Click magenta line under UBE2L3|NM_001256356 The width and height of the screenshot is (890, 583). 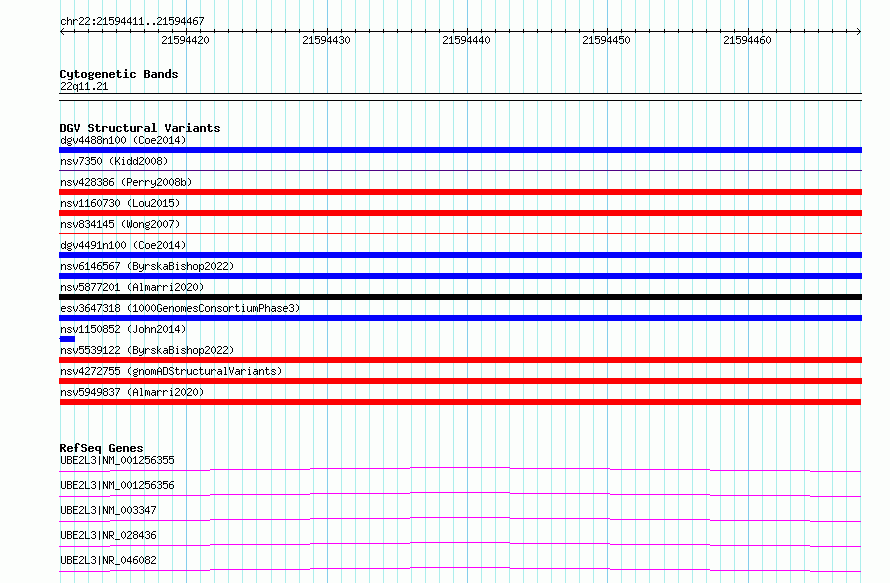(460, 494)
